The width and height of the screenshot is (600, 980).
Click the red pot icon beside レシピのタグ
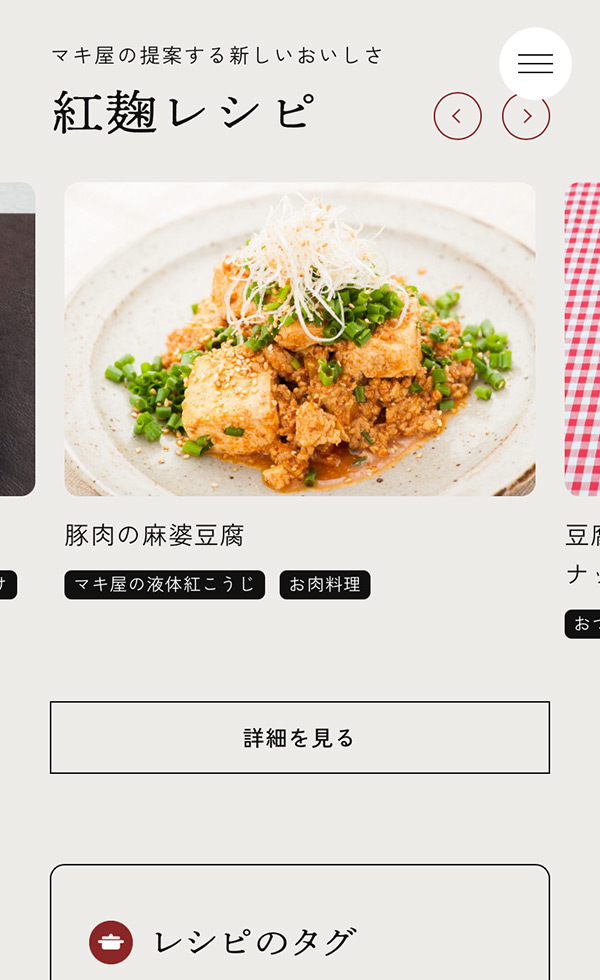pos(111,942)
